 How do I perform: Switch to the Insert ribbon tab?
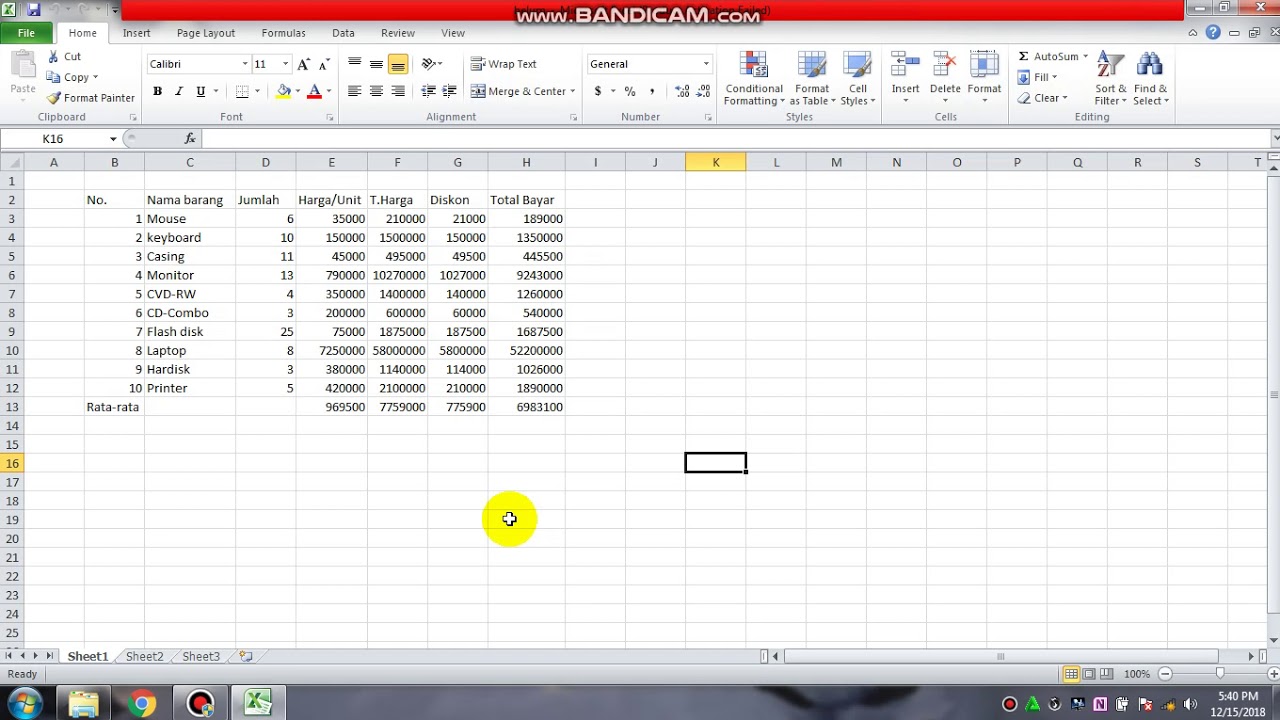click(137, 33)
